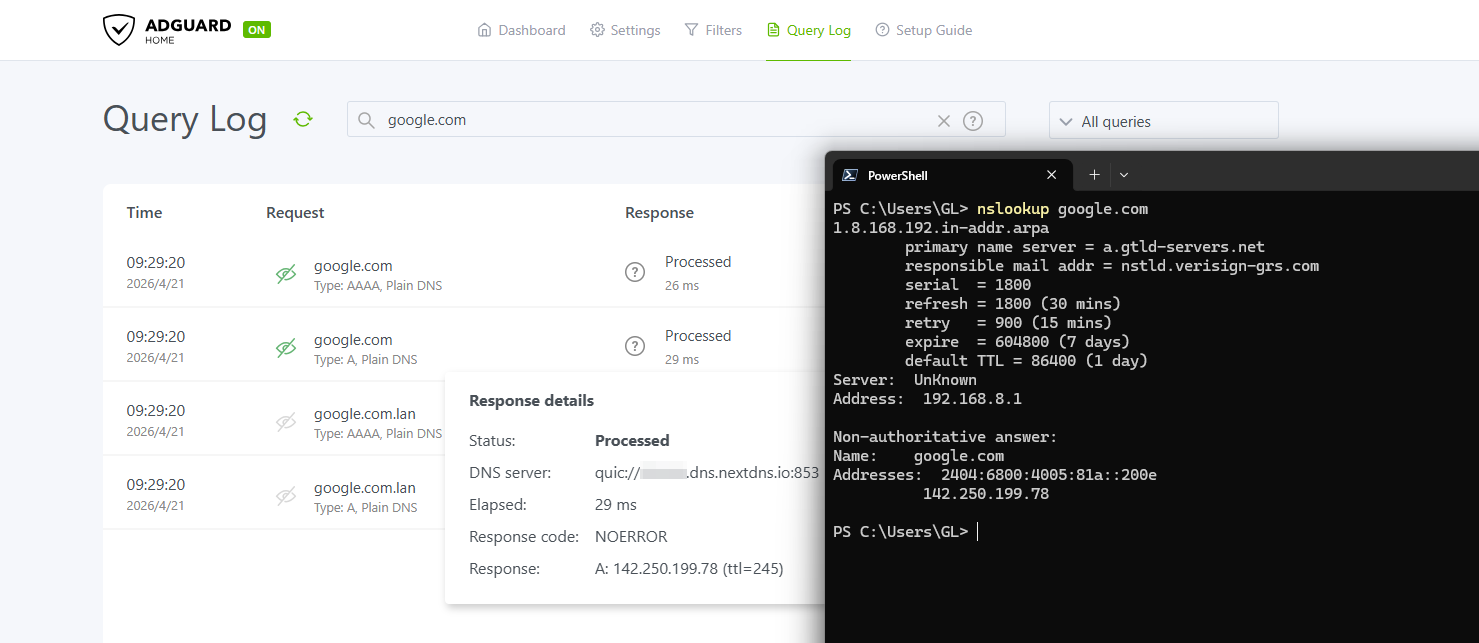1479x643 pixels.
Task: Toggle eye icon for google.com.lan AAAA query
Action: [286, 422]
